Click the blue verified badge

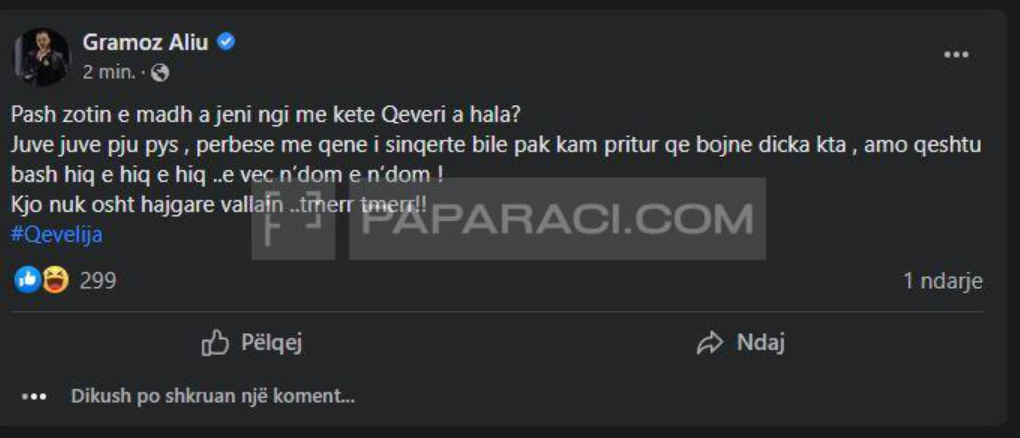point(226,43)
